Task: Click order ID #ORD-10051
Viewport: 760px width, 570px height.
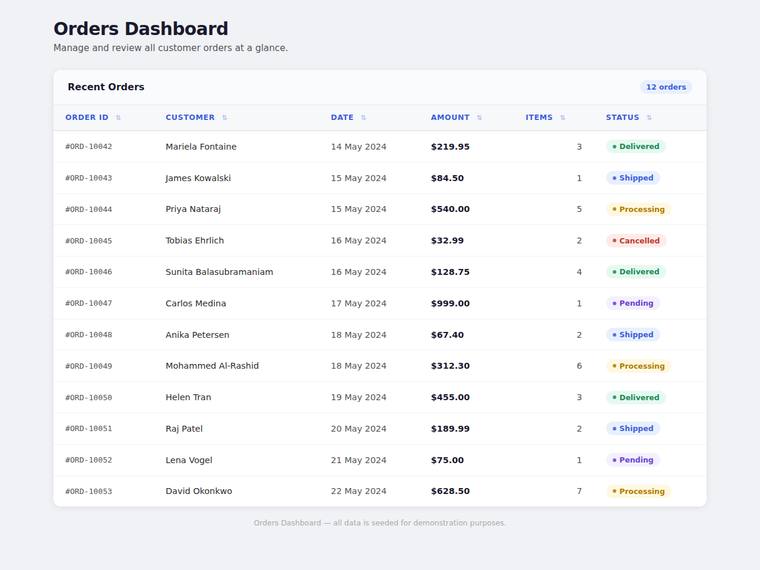Action: tap(89, 428)
